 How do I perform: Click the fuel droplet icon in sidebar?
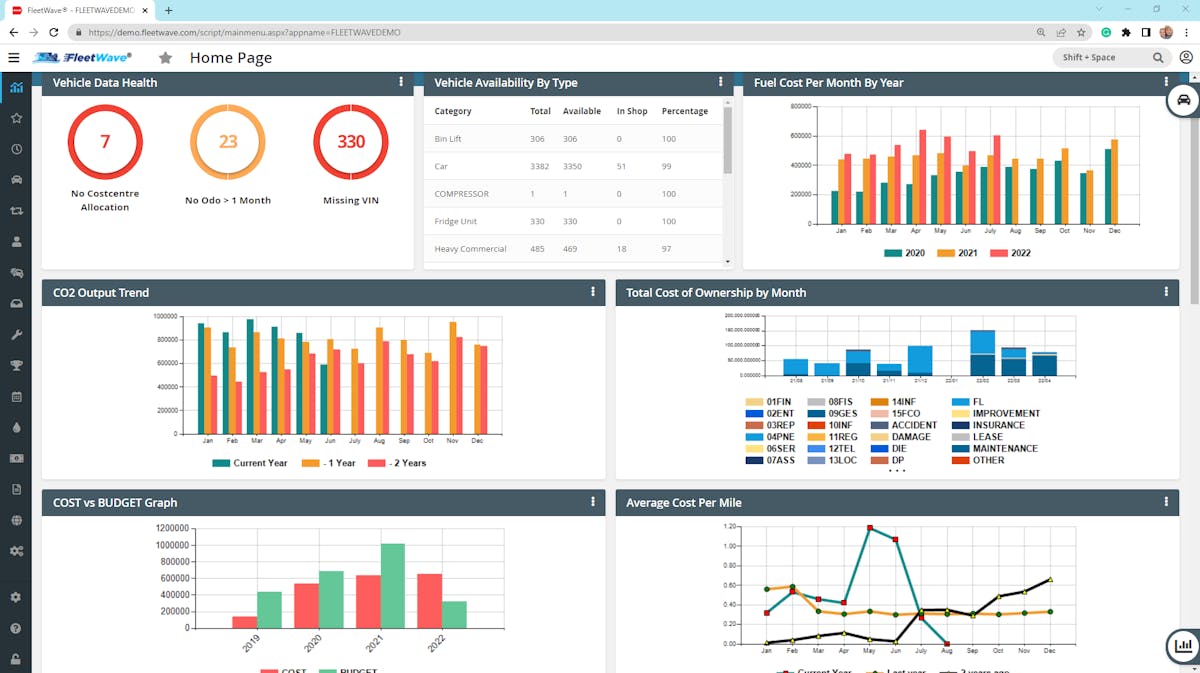point(14,427)
